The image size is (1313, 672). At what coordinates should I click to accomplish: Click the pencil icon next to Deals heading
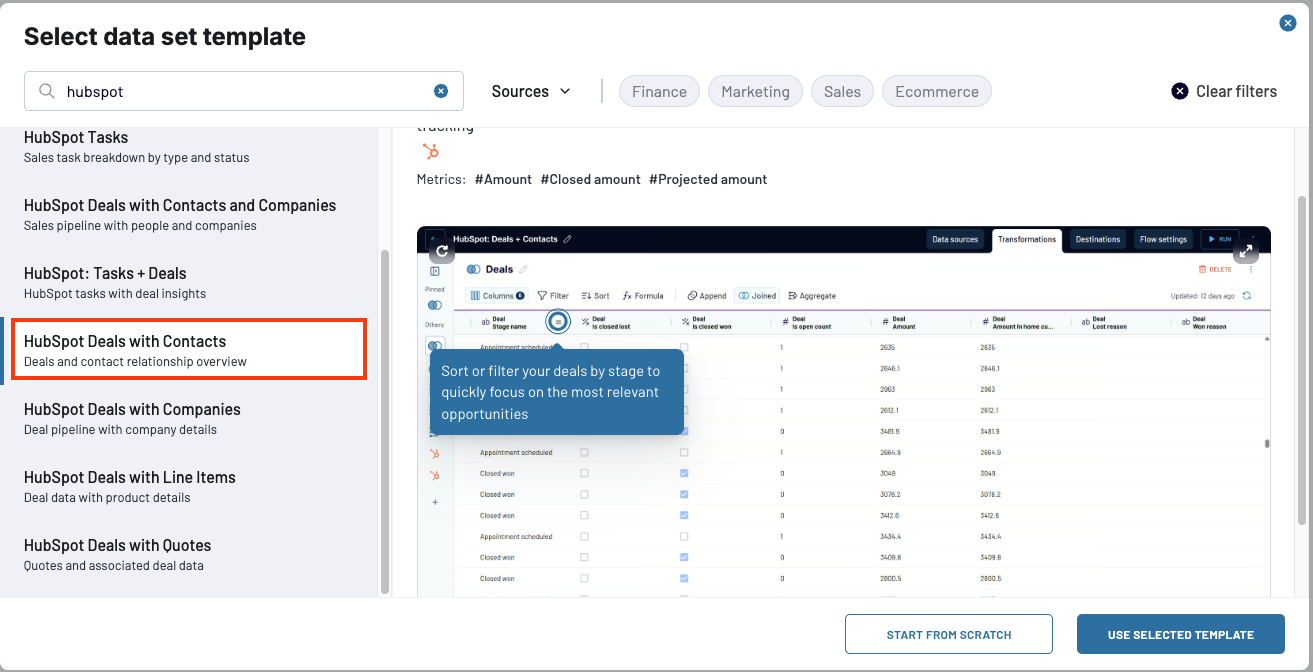coord(523,269)
